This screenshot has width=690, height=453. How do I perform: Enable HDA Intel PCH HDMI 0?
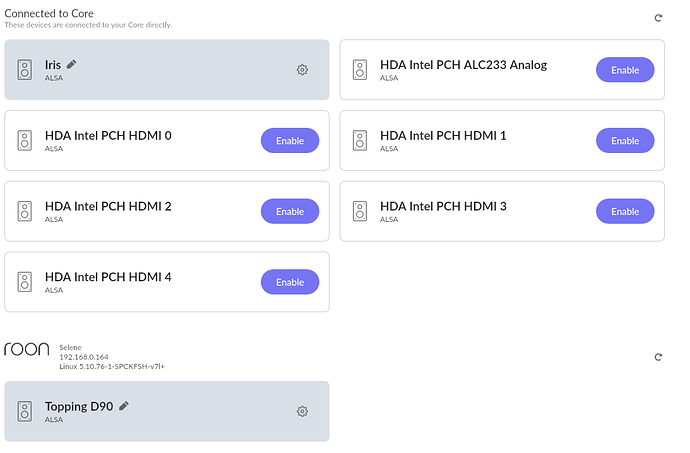point(290,140)
